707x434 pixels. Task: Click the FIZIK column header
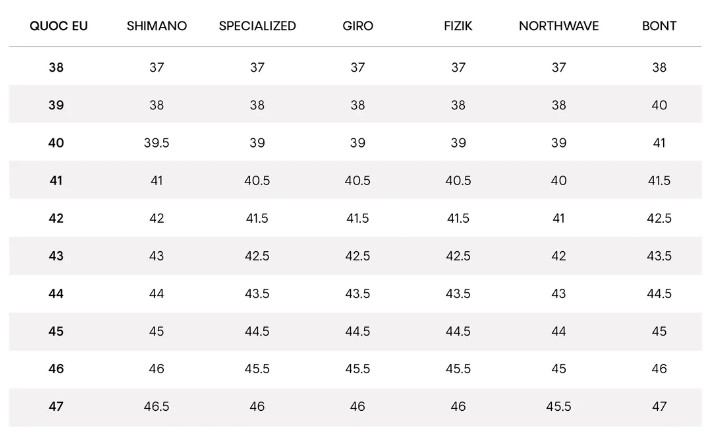click(458, 26)
